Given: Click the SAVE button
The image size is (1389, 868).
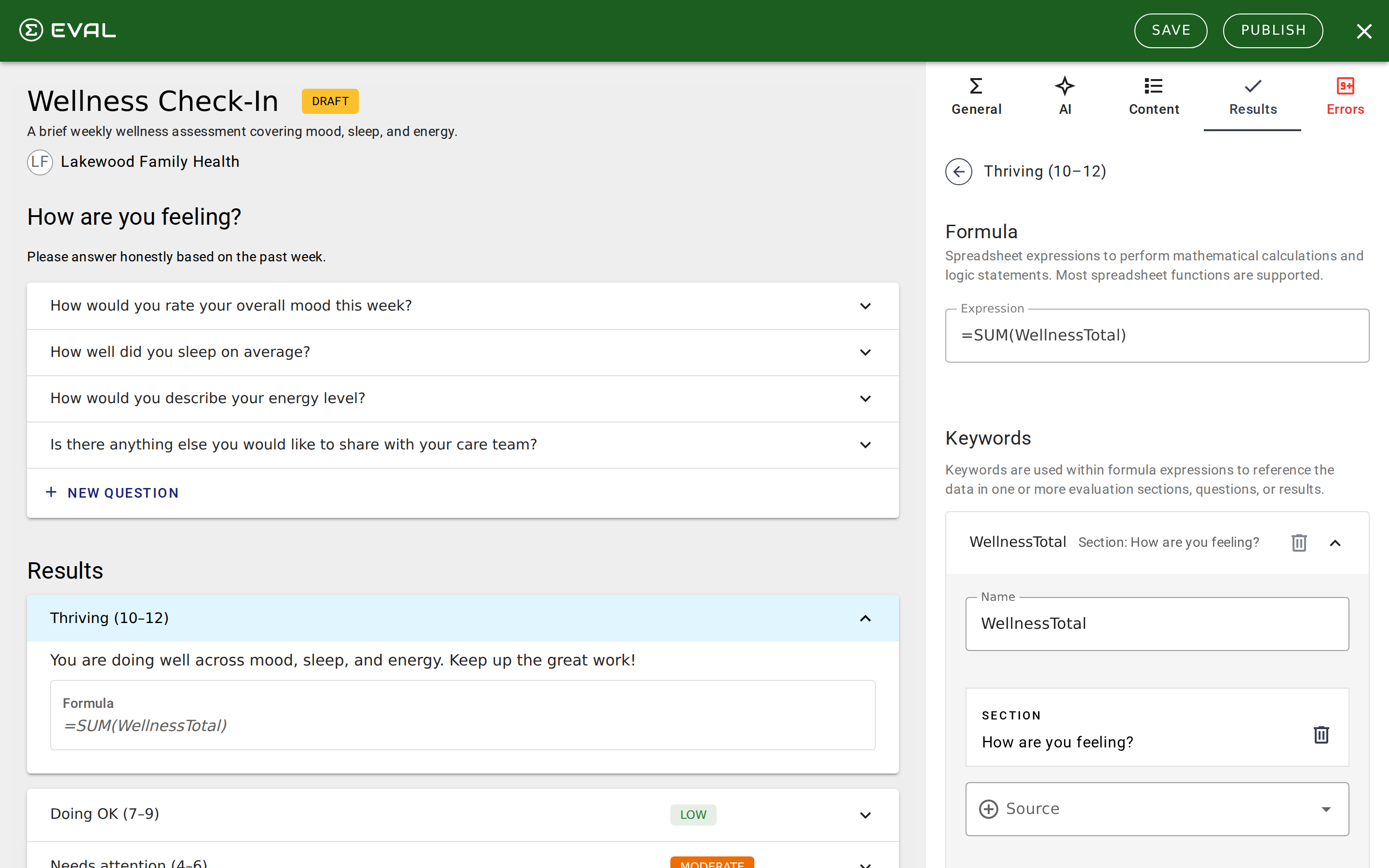Looking at the screenshot, I should 1171,30.
